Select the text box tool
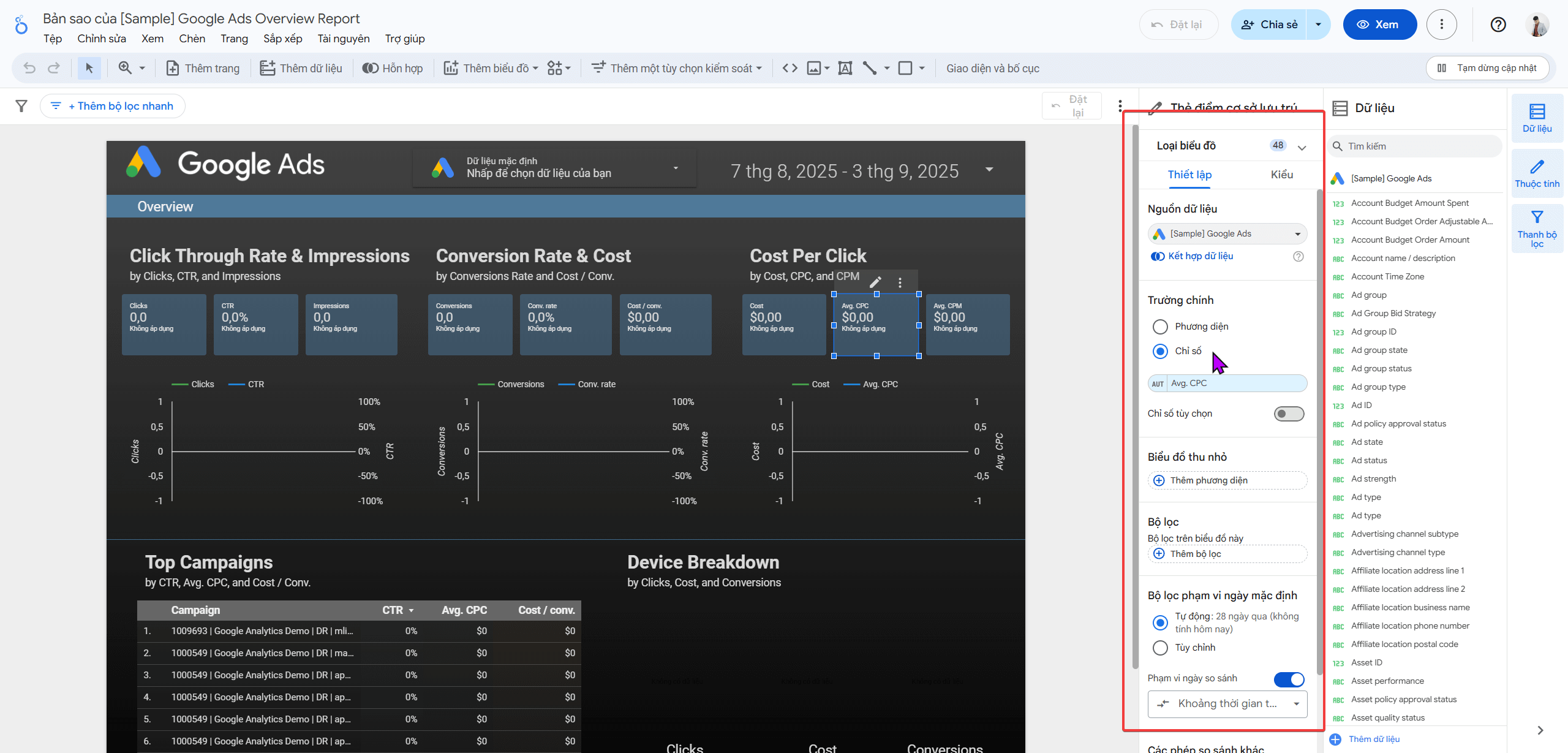 point(845,68)
